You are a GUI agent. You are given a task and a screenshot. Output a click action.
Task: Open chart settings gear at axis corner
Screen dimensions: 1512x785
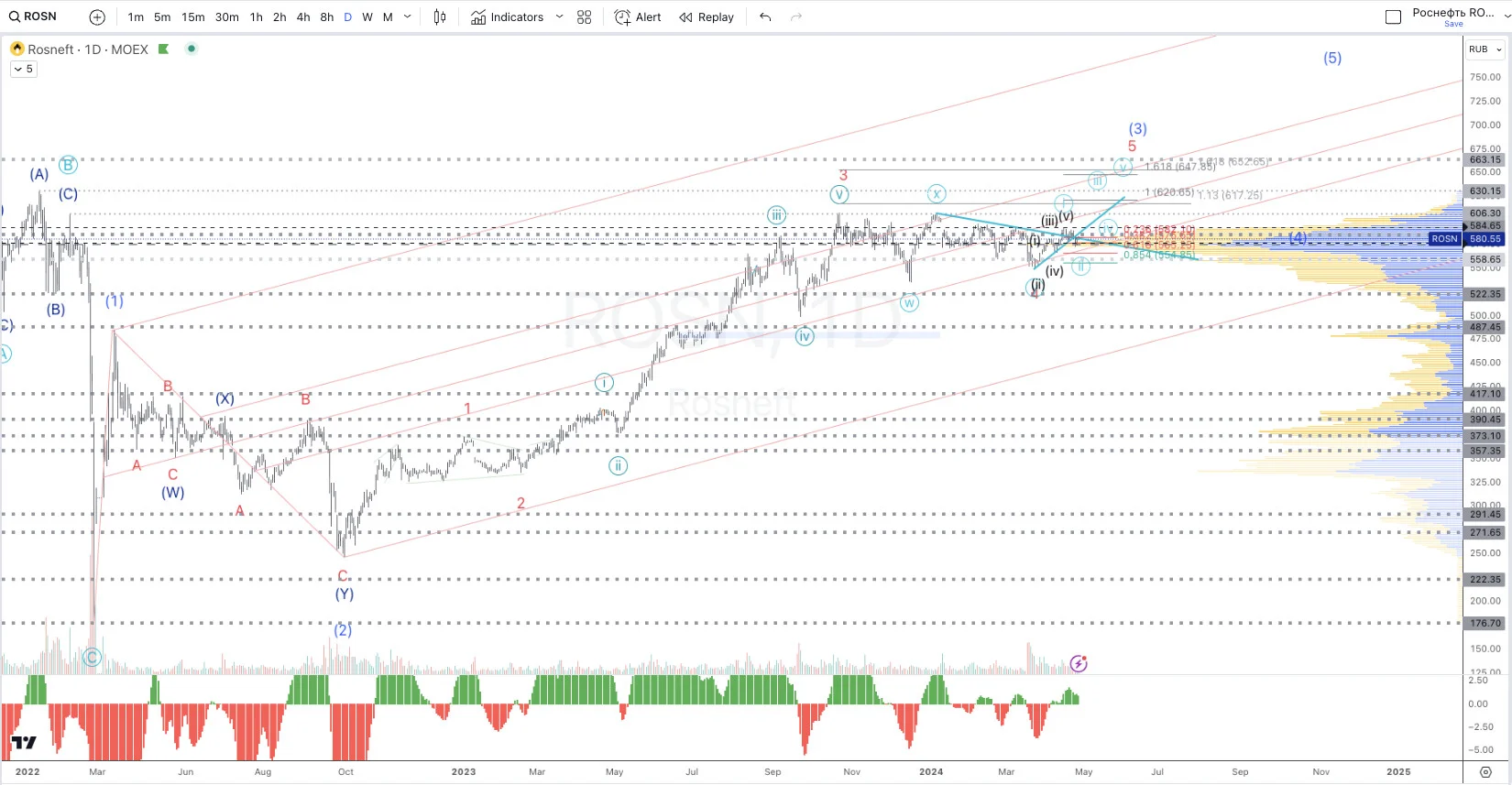(1485, 772)
